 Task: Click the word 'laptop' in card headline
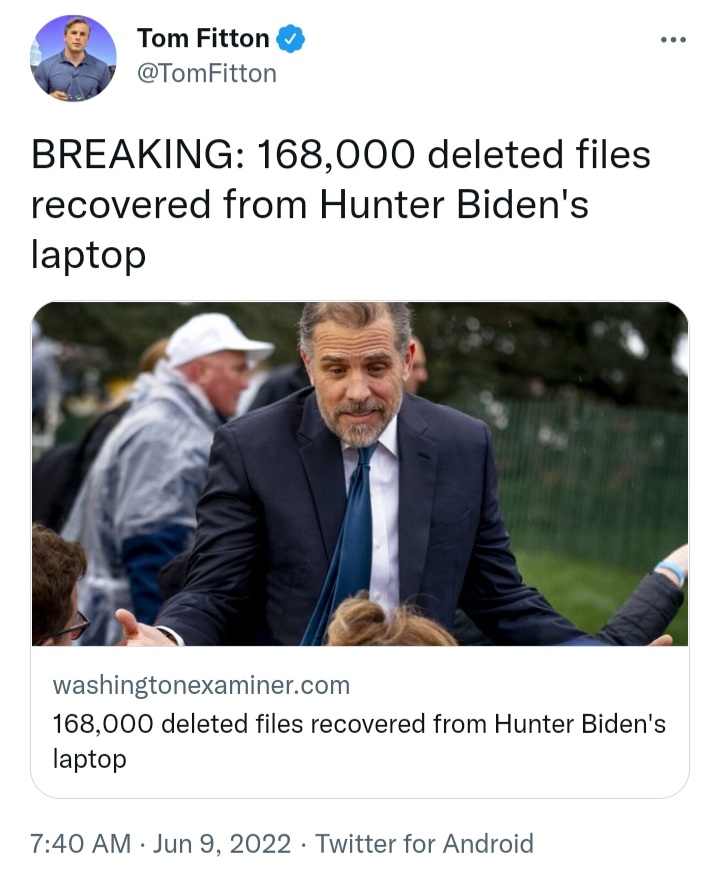pos(90,759)
